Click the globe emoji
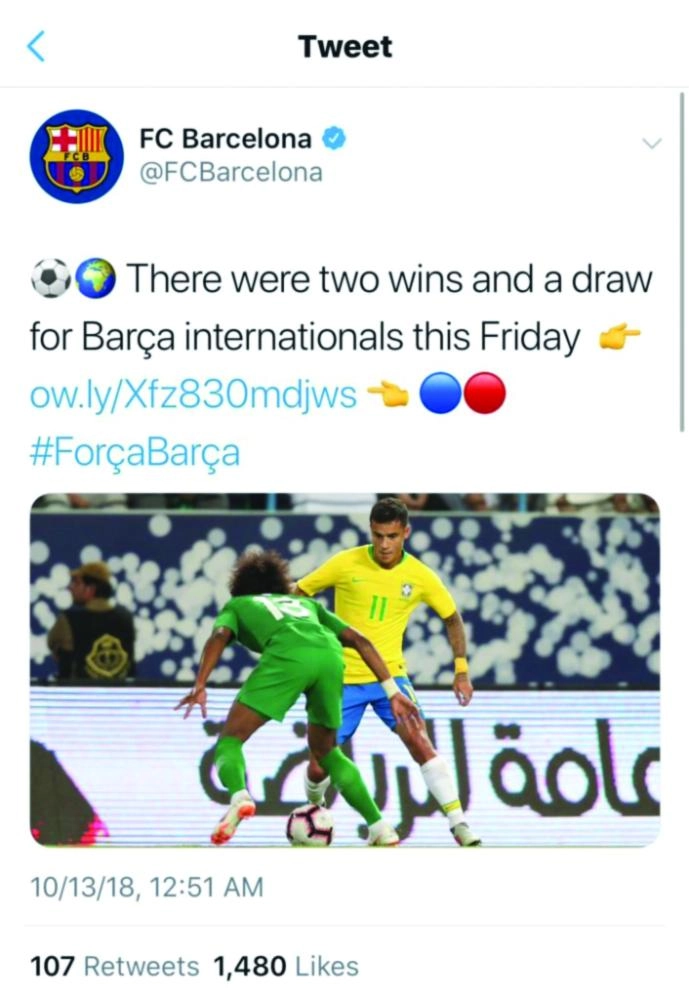This screenshot has width=689, height=1000. 96,278
